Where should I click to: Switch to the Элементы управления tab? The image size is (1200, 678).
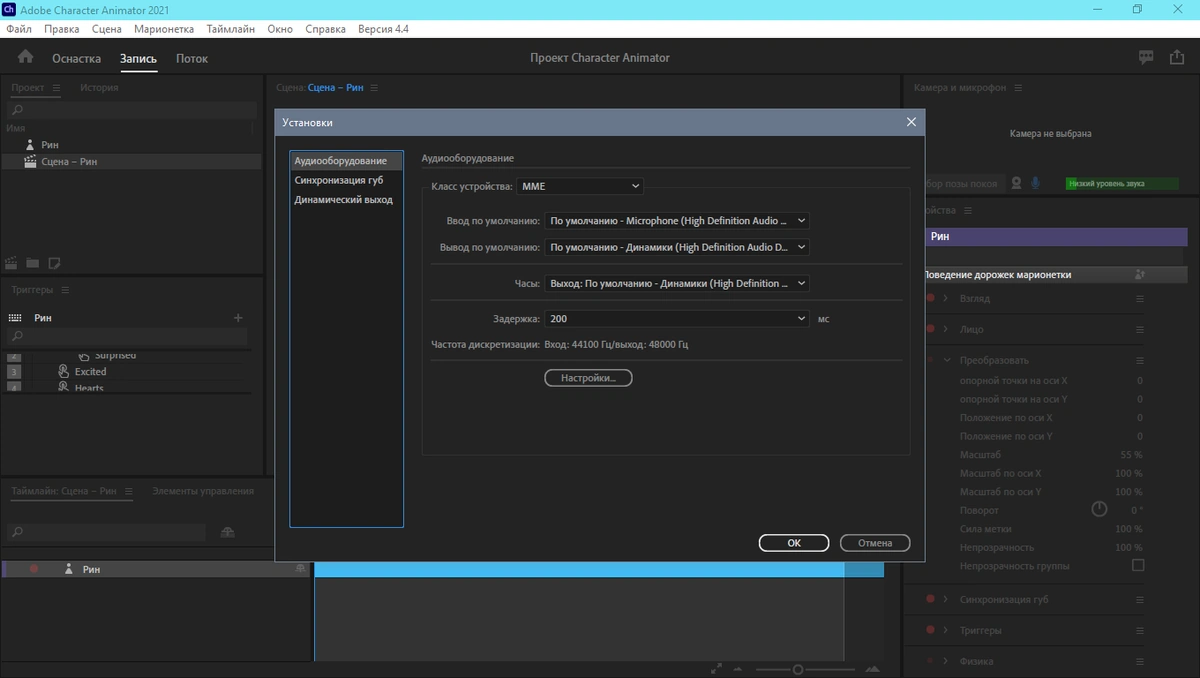pyautogui.click(x=203, y=491)
